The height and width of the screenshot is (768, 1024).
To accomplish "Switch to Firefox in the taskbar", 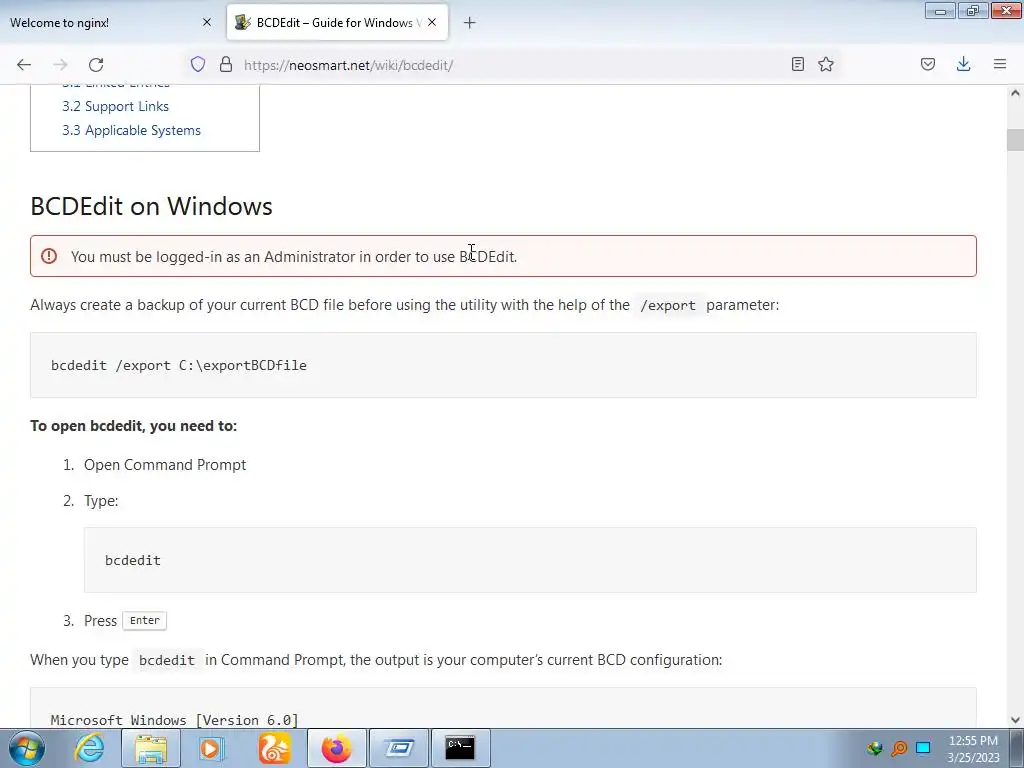I will click(336, 748).
